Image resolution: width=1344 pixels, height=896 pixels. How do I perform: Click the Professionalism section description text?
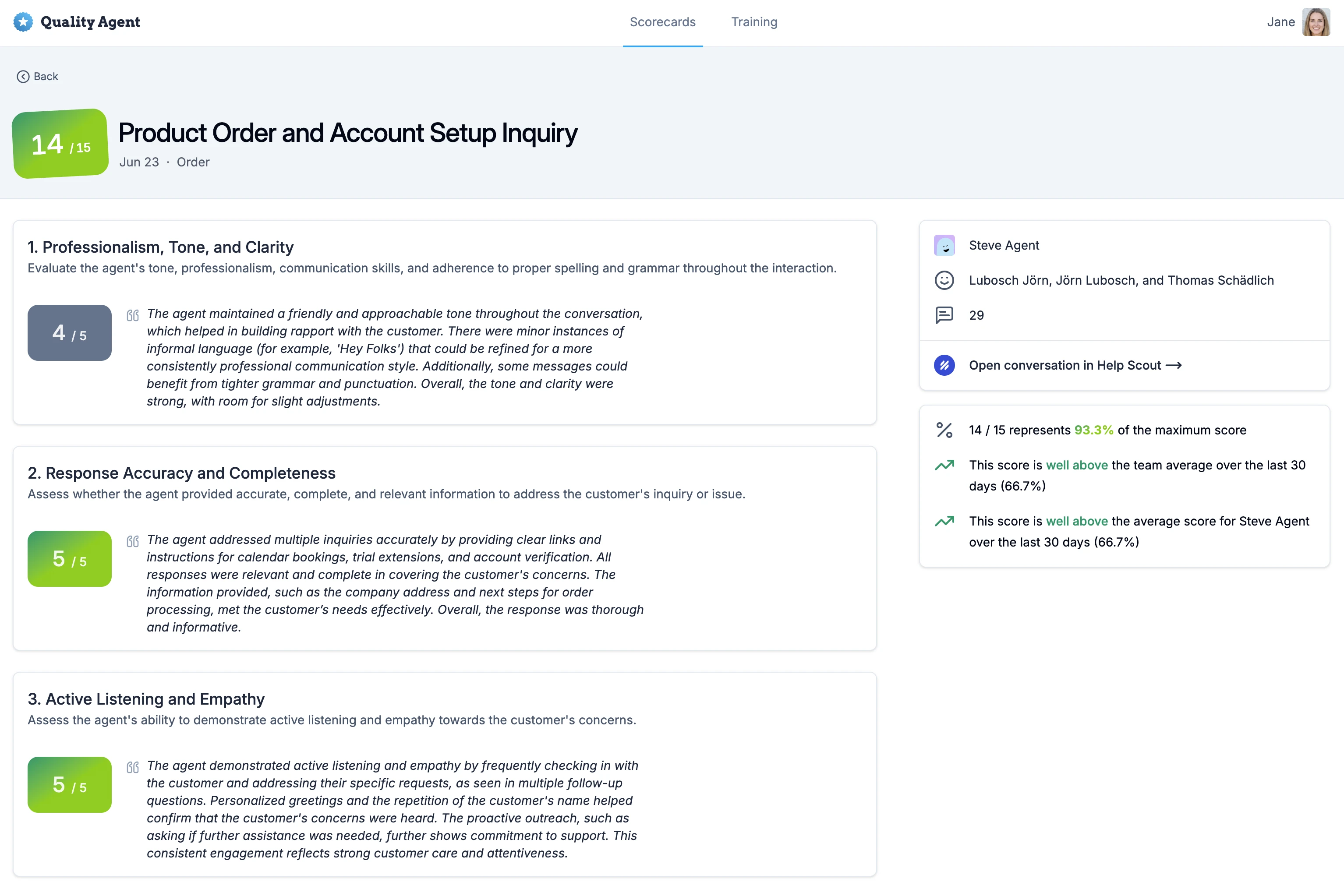tap(432, 268)
